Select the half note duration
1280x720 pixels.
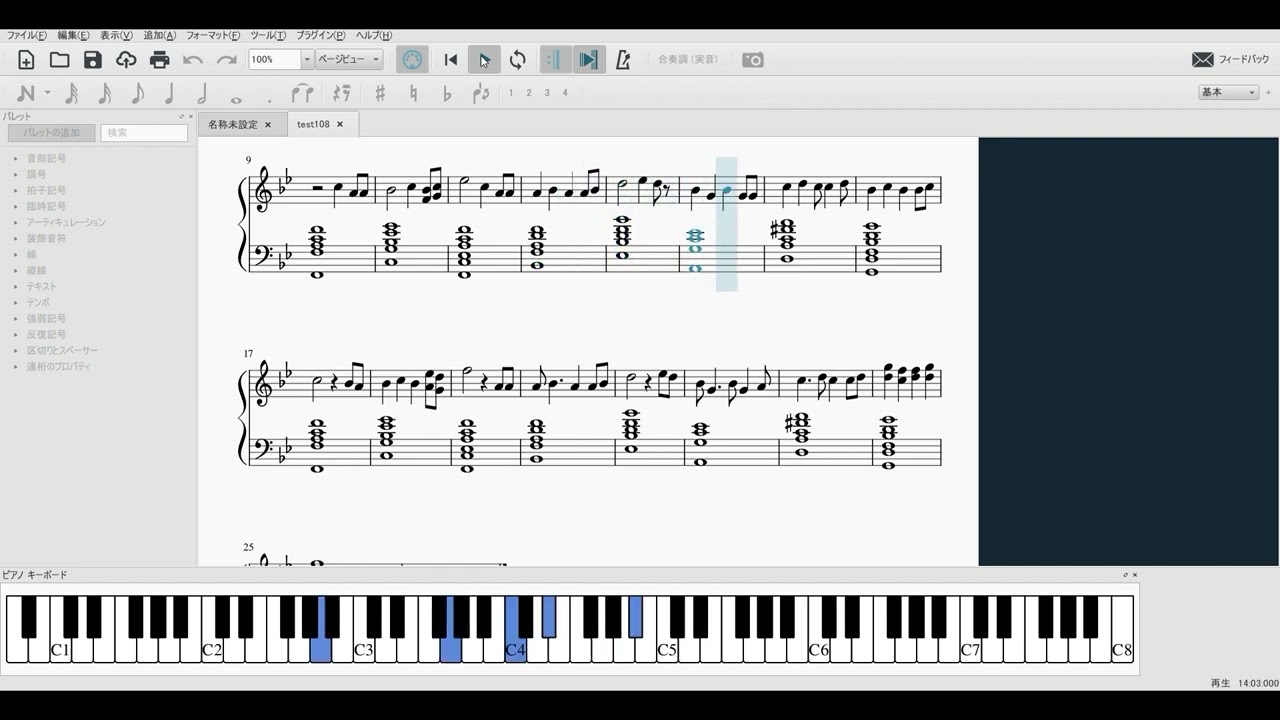coord(202,93)
